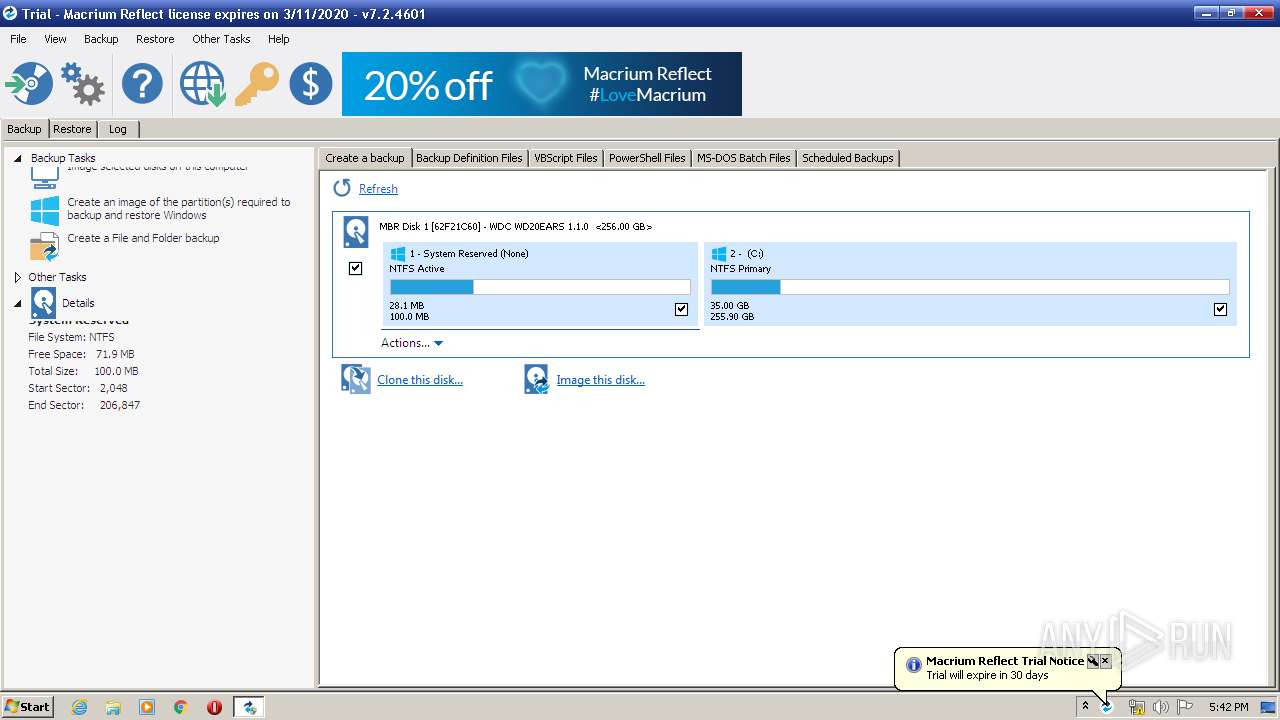Open the MS-DOS Batch Files tab
Screen dimensions: 1280x720
[x=743, y=158]
